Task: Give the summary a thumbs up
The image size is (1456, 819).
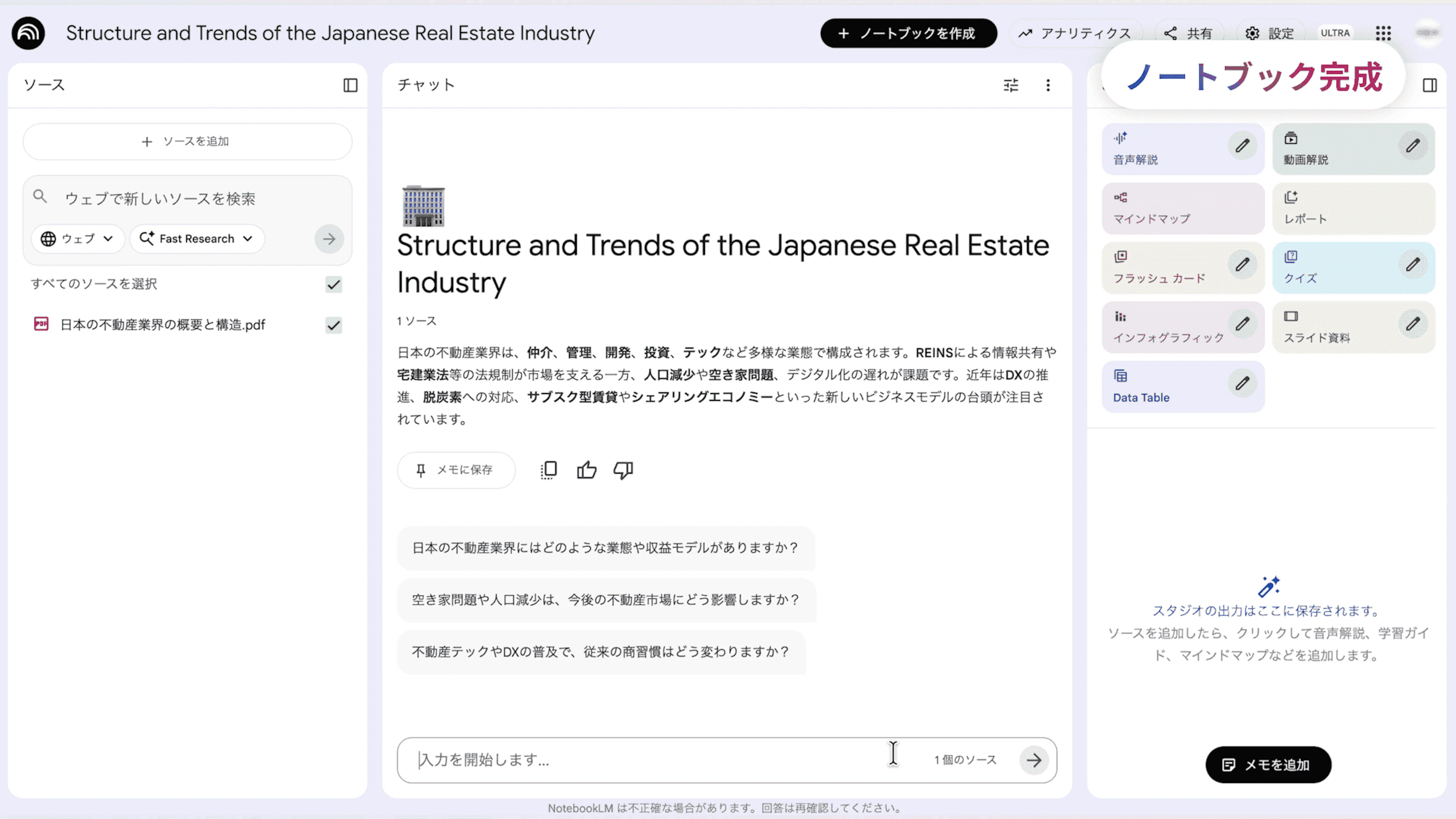Action: 586,470
